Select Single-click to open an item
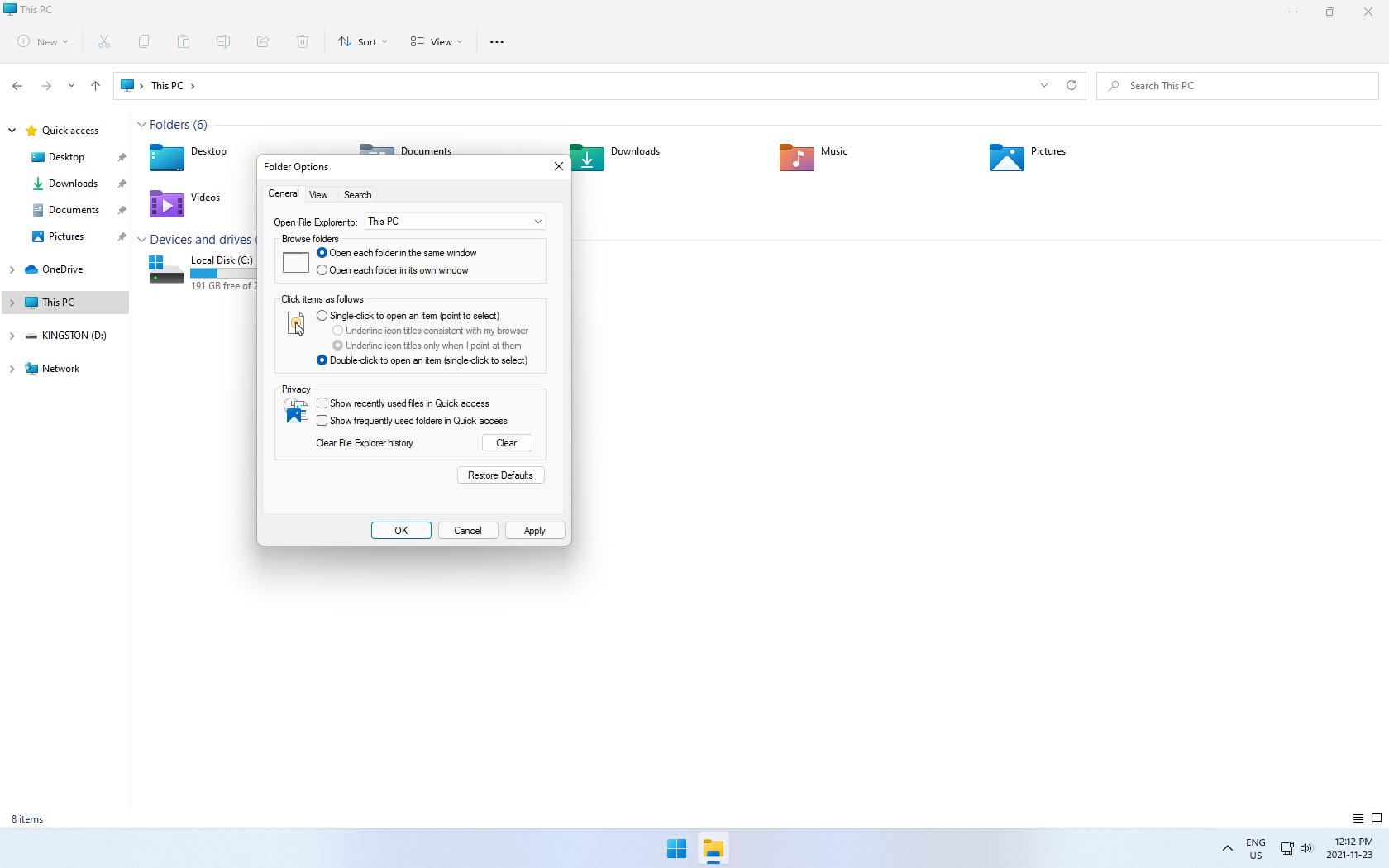This screenshot has height=868, width=1389. coord(322,316)
